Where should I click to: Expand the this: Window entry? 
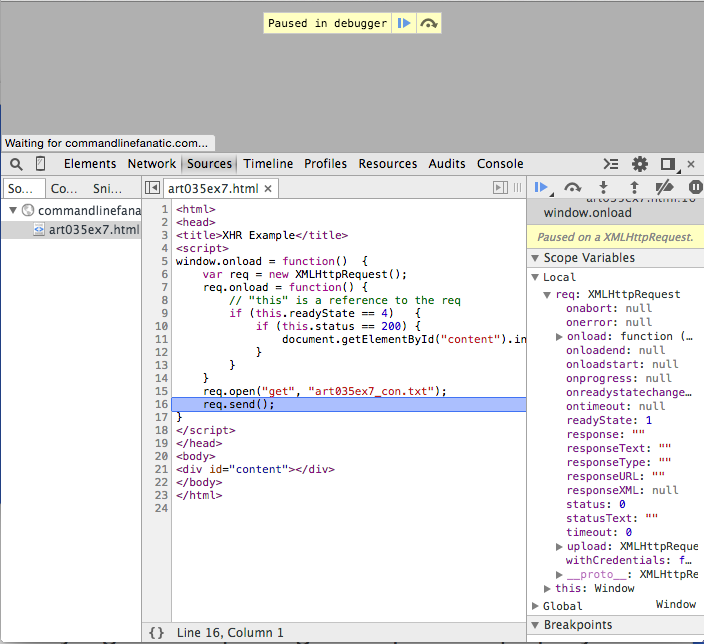coord(547,588)
